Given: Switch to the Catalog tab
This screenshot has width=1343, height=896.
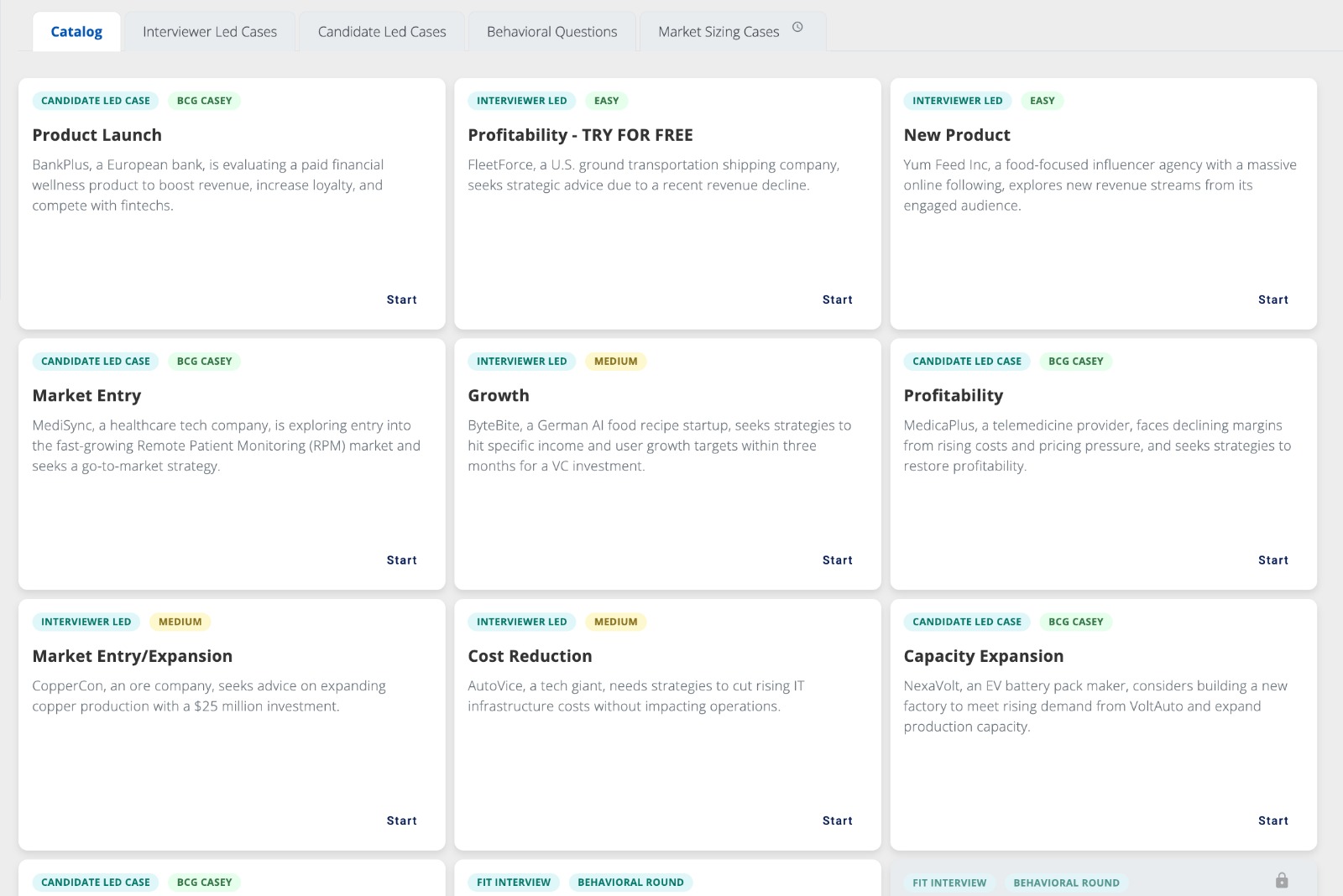Looking at the screenshot, I should coord(76,32).
